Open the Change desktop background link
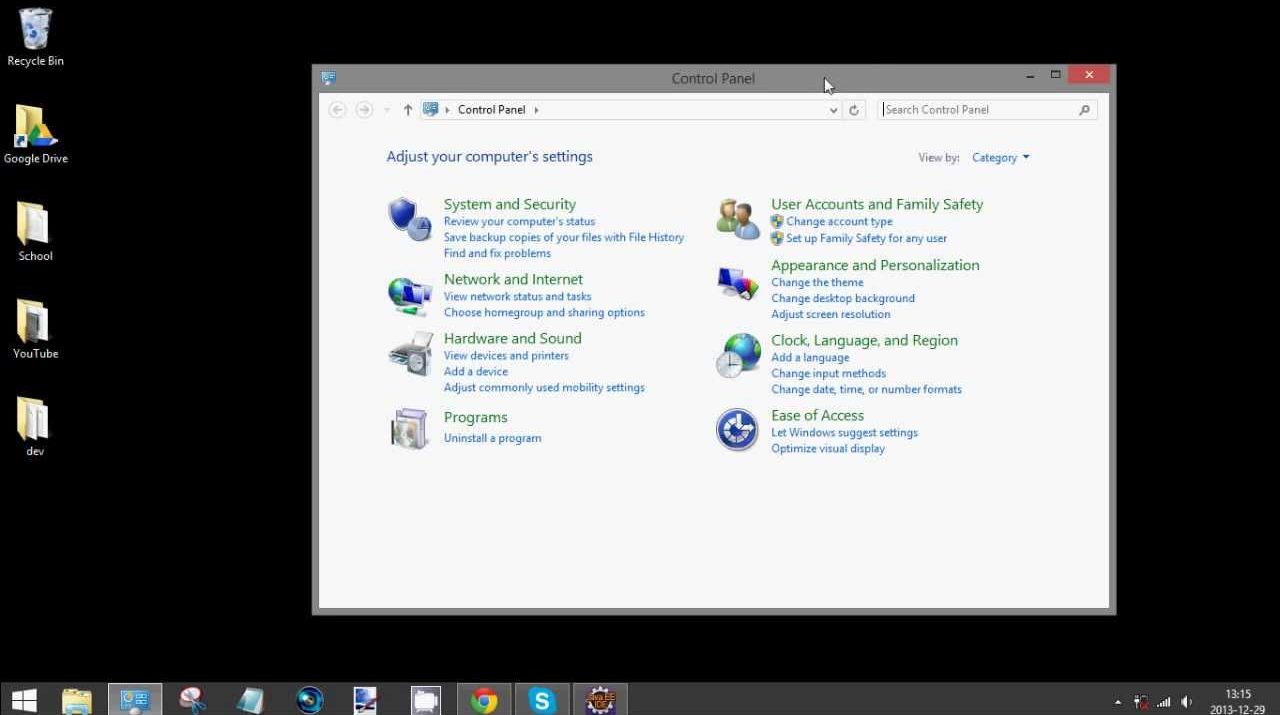The width and height of the screenshot is (1280, 715). pyautogui.click(x=842, y=298)
